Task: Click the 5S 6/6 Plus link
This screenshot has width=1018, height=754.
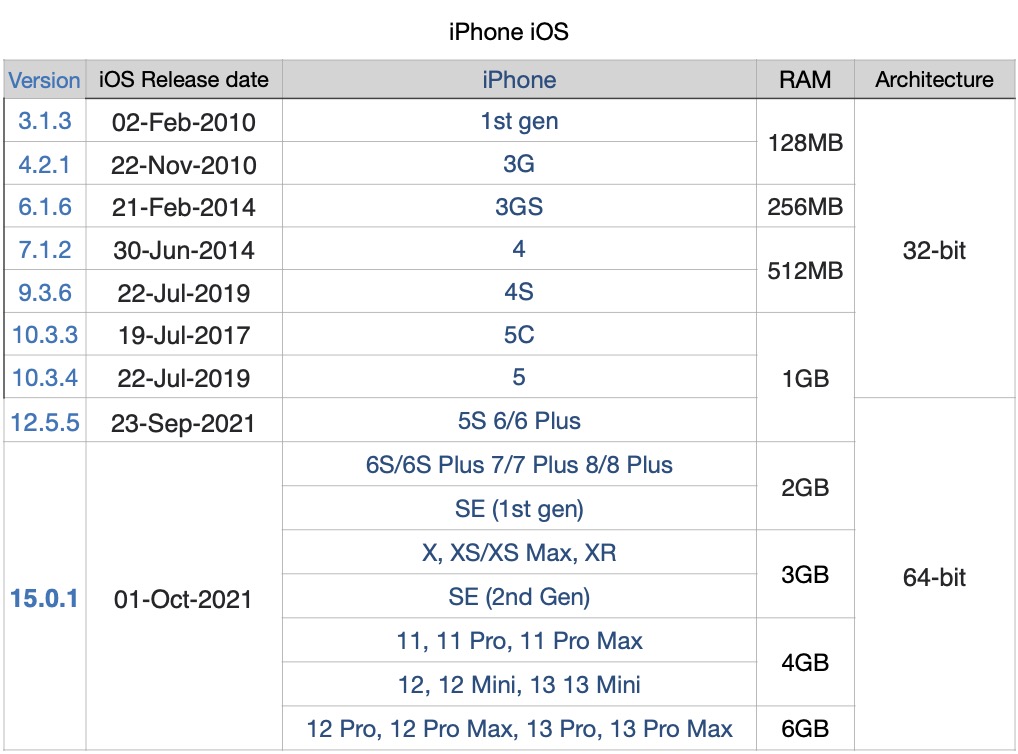Action: pyautogui.click(x=519, y=421)
